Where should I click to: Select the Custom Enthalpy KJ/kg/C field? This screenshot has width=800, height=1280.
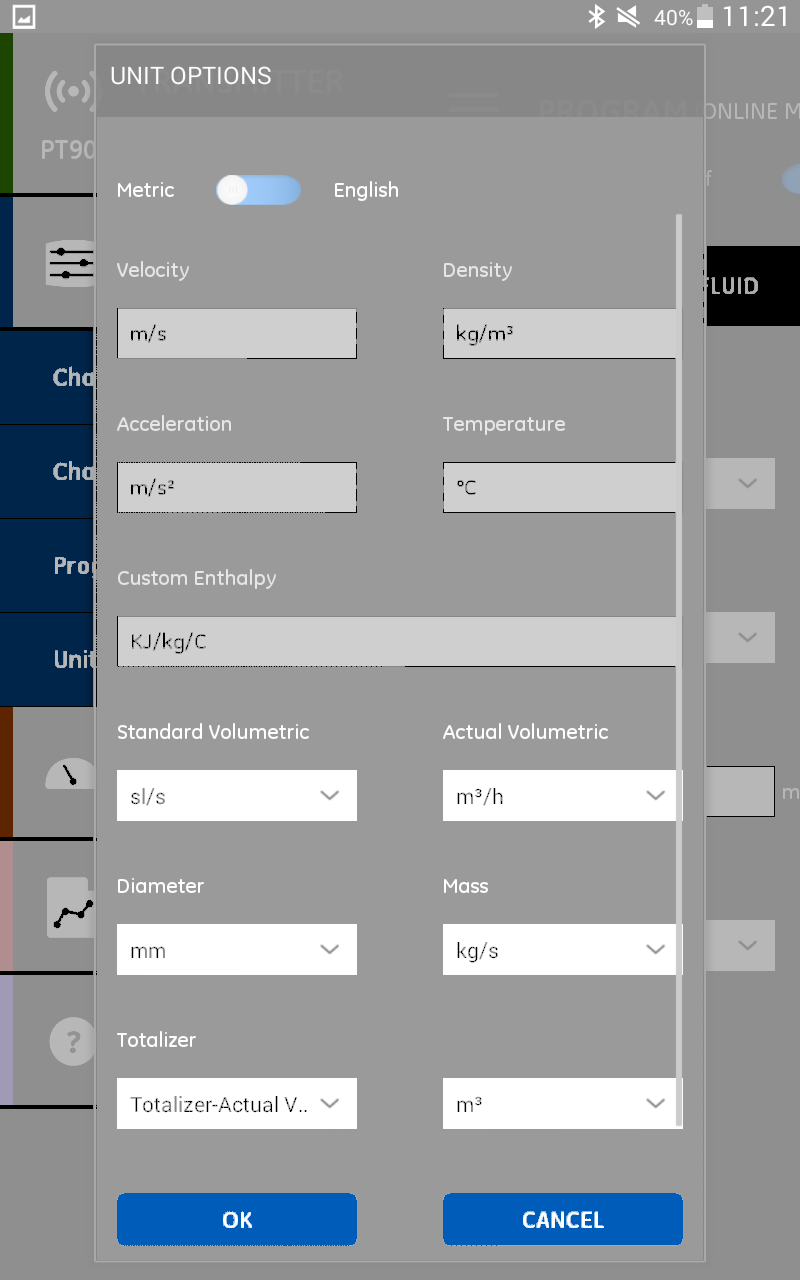397,642
